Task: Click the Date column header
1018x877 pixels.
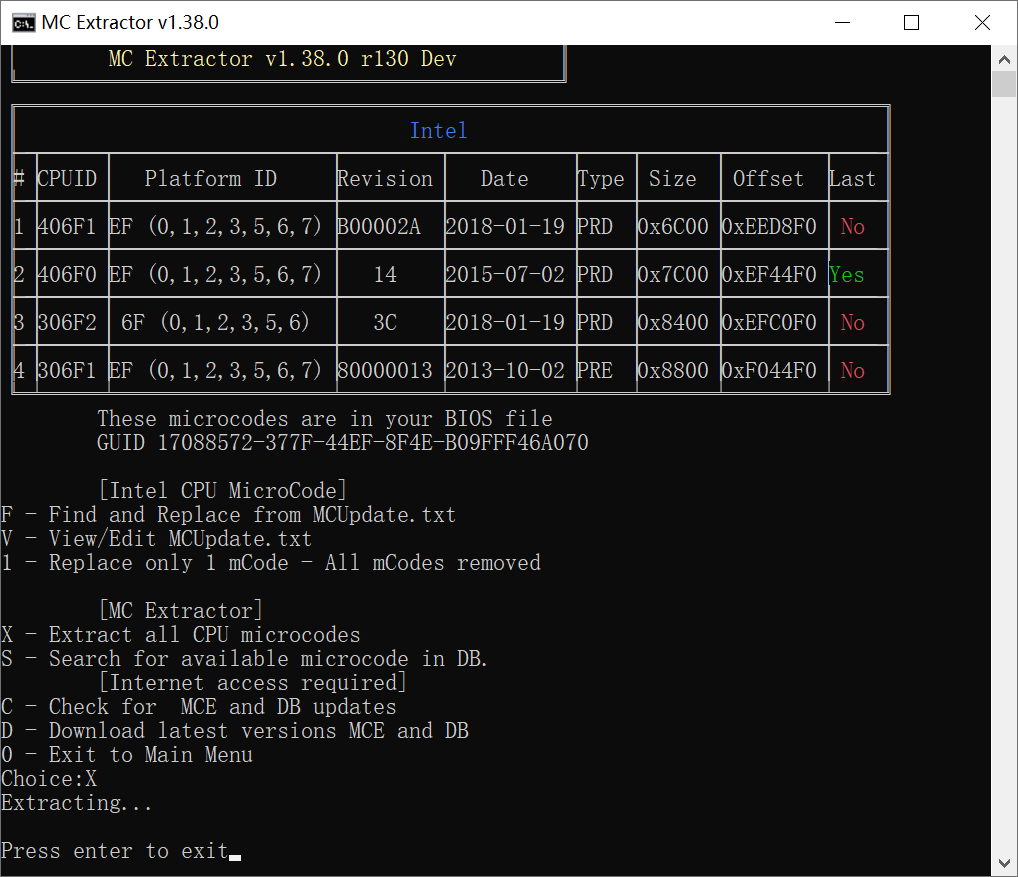Action: point(504,179)
